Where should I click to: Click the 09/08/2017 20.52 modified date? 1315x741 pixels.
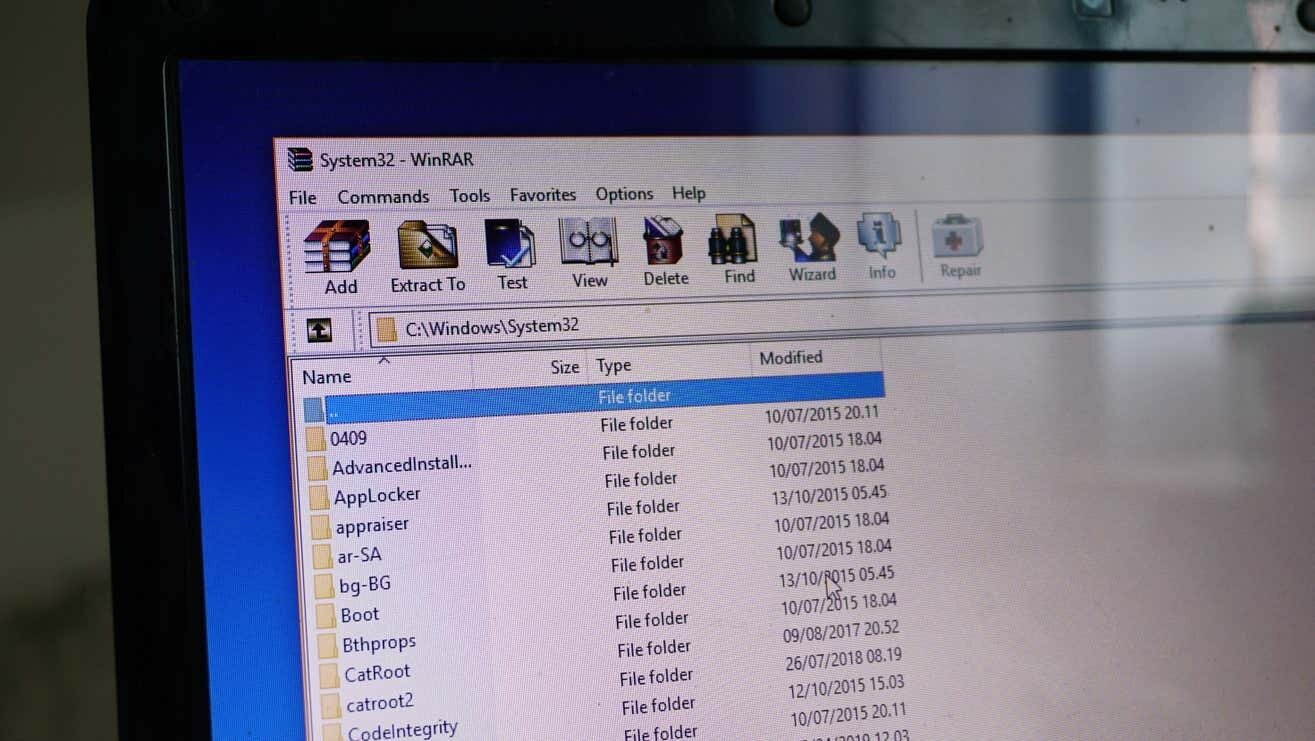pyautogui.click(x=841, y=630)
